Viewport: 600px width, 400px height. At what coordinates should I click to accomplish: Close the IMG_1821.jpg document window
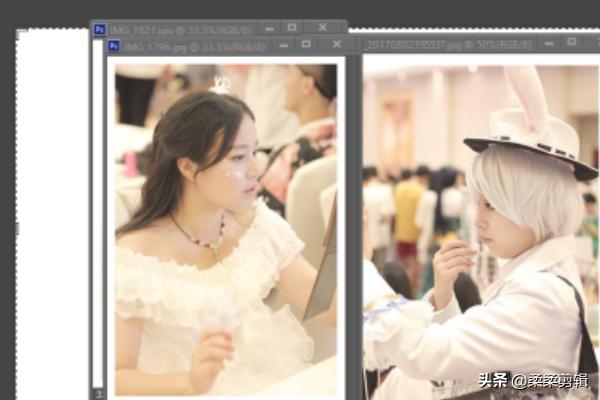point(322,28)
